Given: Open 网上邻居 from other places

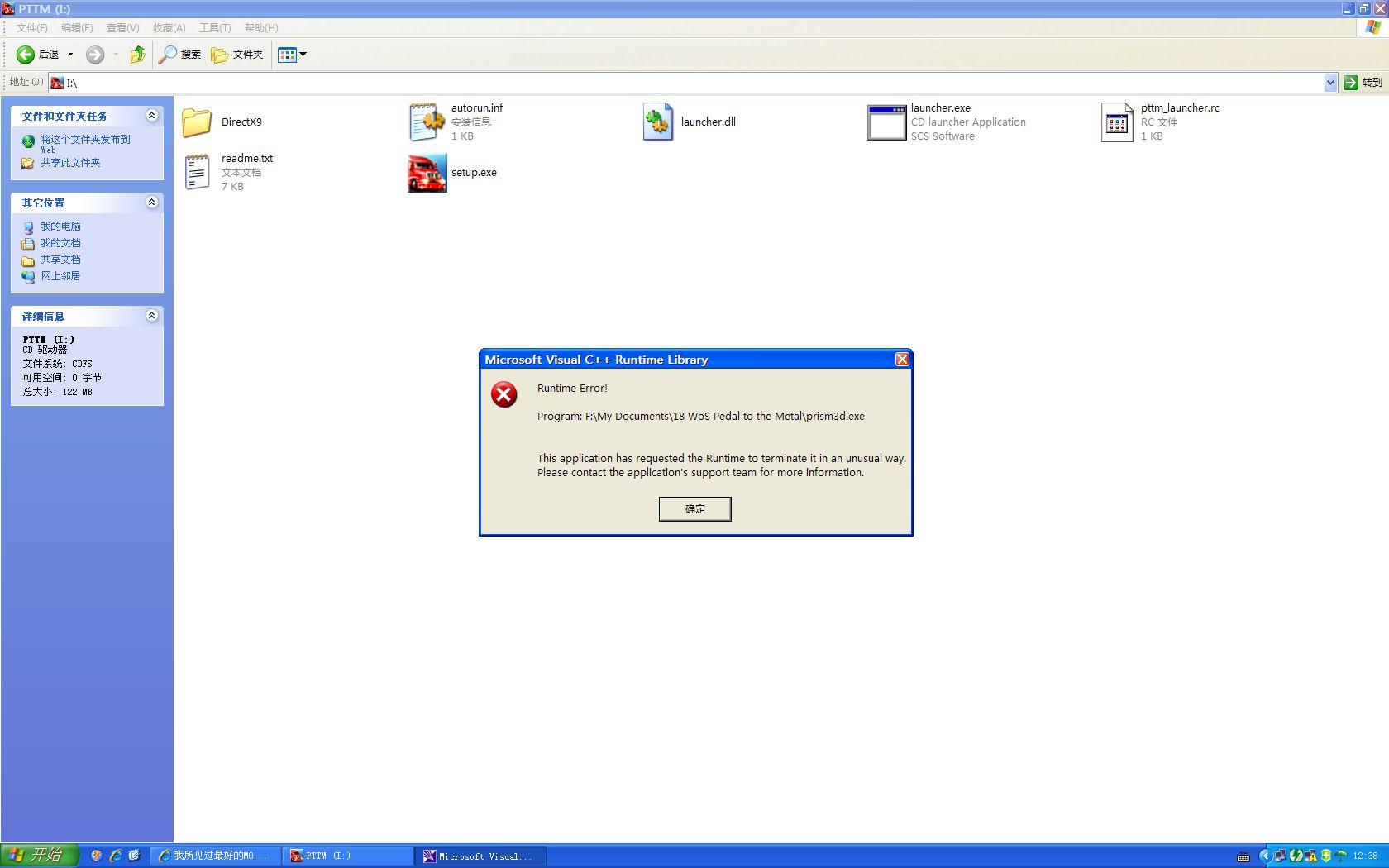Looking at the screenshot, I should (x=60, y=276).
